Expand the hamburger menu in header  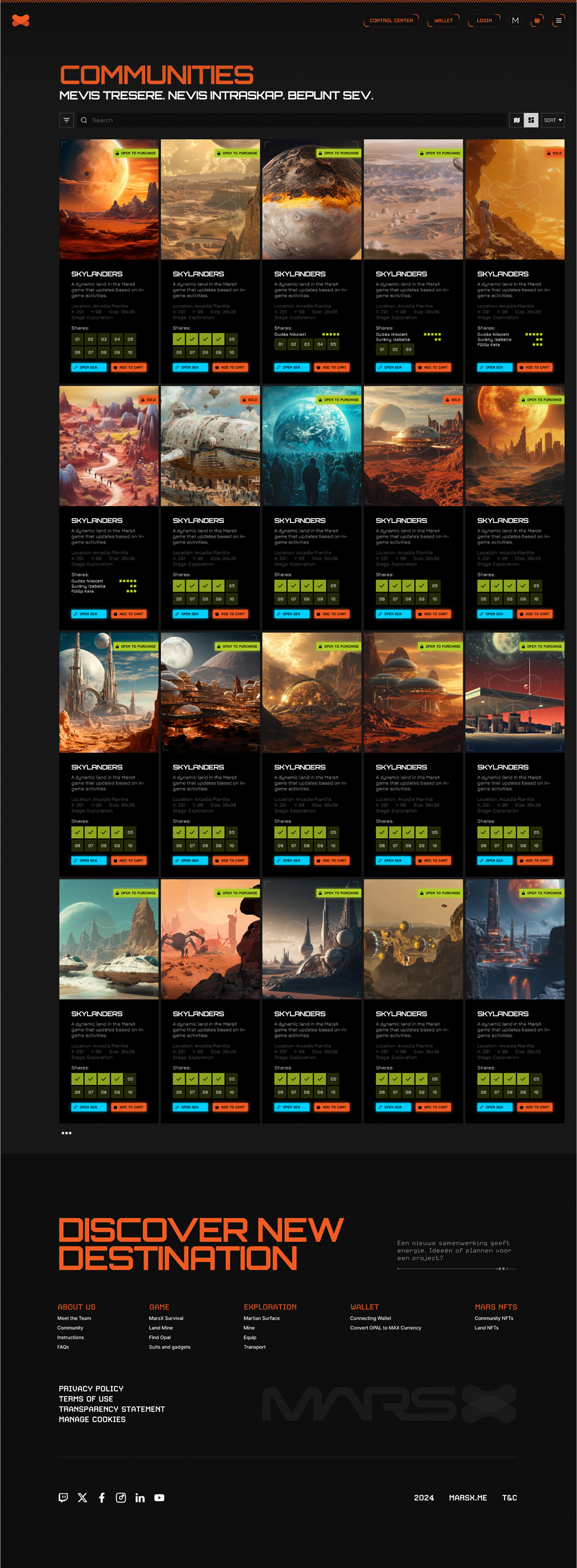point(558,21)
